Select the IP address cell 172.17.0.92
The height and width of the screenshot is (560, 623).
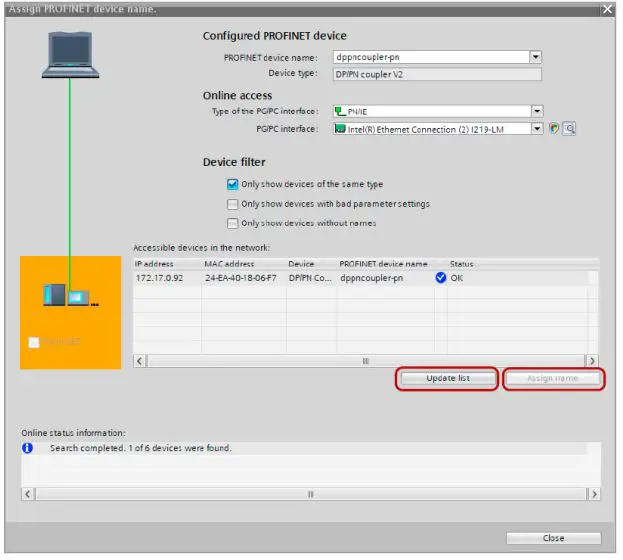point(159,278)
